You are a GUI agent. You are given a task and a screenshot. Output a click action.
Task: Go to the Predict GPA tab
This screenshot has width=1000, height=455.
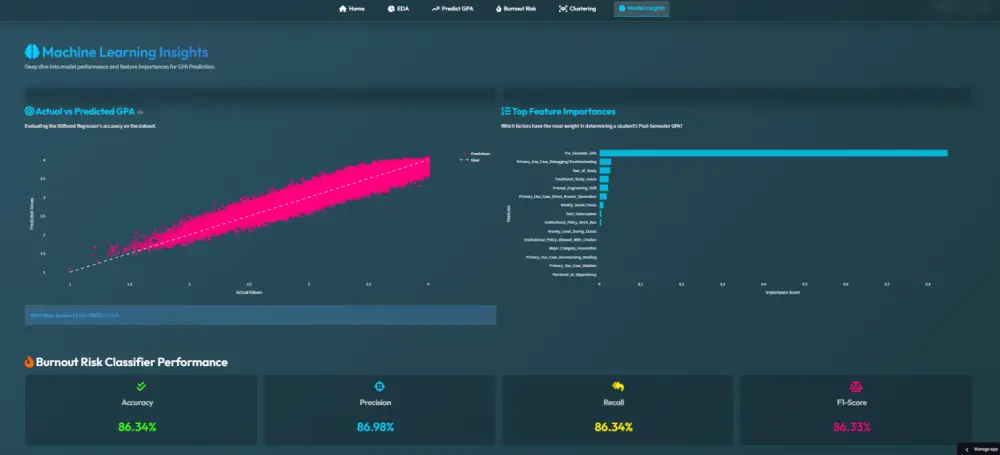[x=452, y=9]
